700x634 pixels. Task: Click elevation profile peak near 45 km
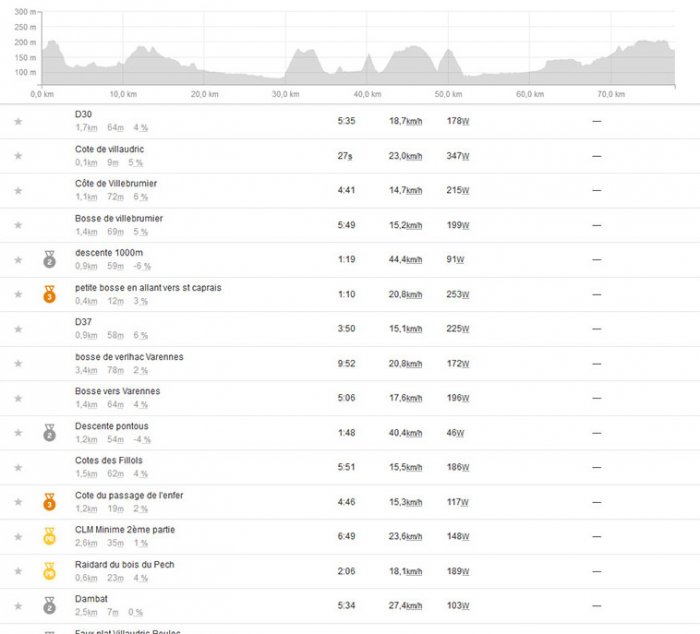point(415,47)
